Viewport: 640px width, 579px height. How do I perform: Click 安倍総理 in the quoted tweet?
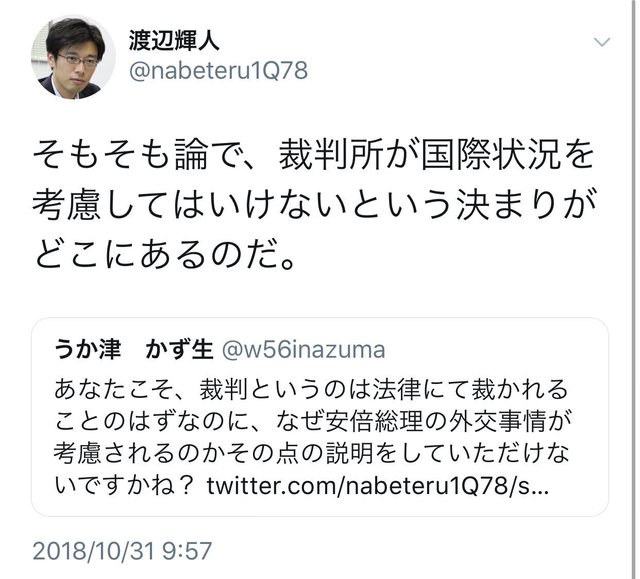[x=374, y=421]
